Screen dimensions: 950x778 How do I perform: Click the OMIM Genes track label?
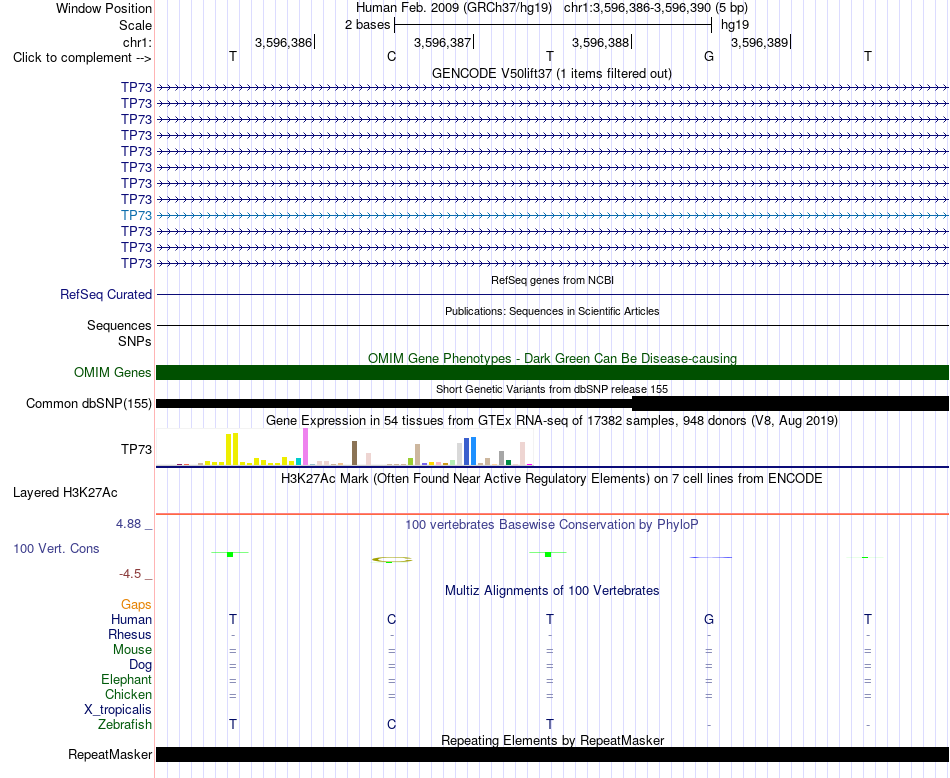[113, 372]
